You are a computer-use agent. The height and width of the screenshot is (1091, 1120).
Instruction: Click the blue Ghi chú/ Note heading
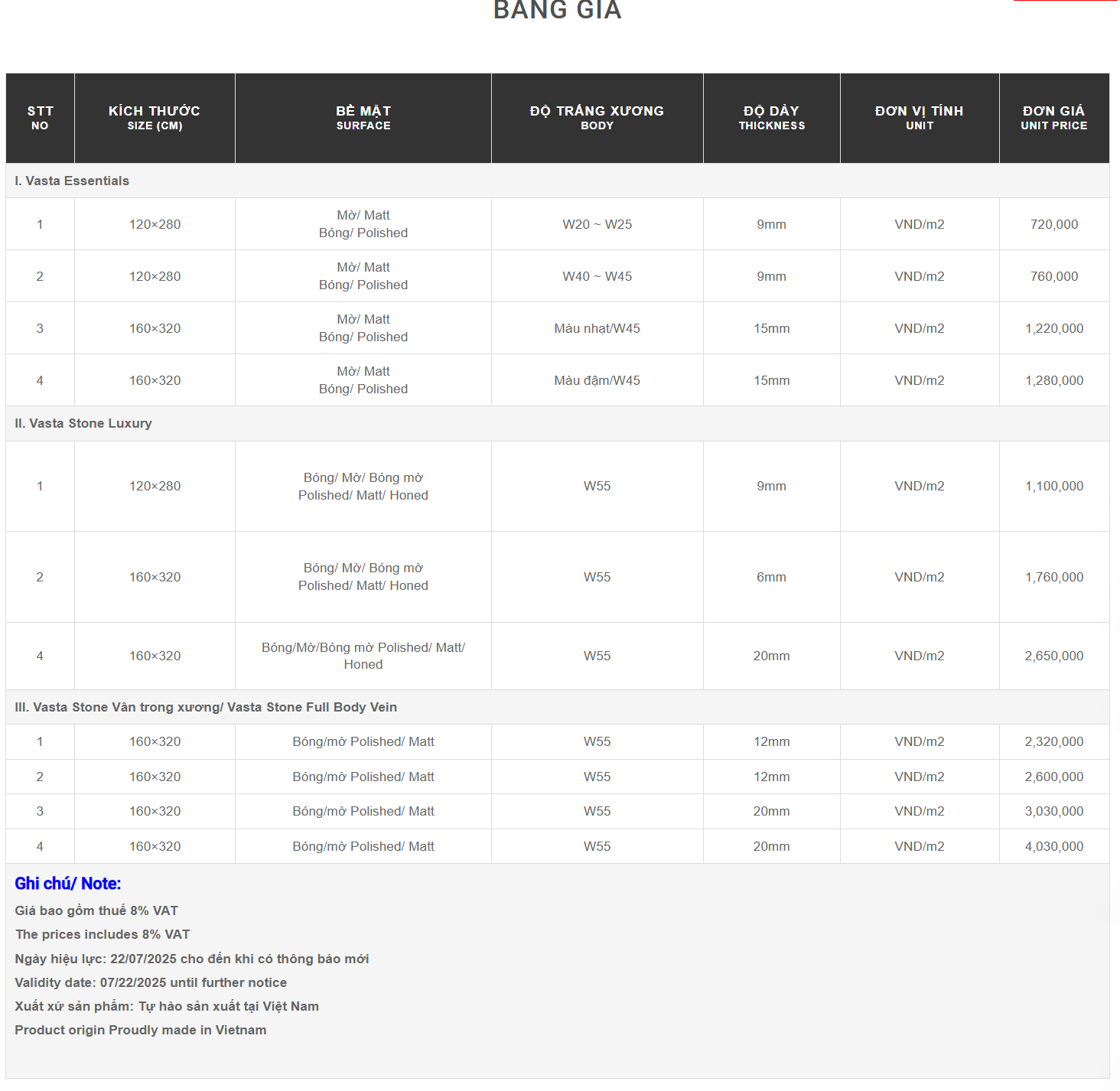coord(68,884)
